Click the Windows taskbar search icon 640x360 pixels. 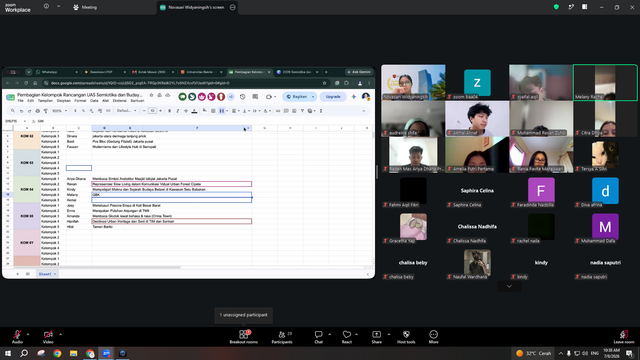click(x=24, y=353)
